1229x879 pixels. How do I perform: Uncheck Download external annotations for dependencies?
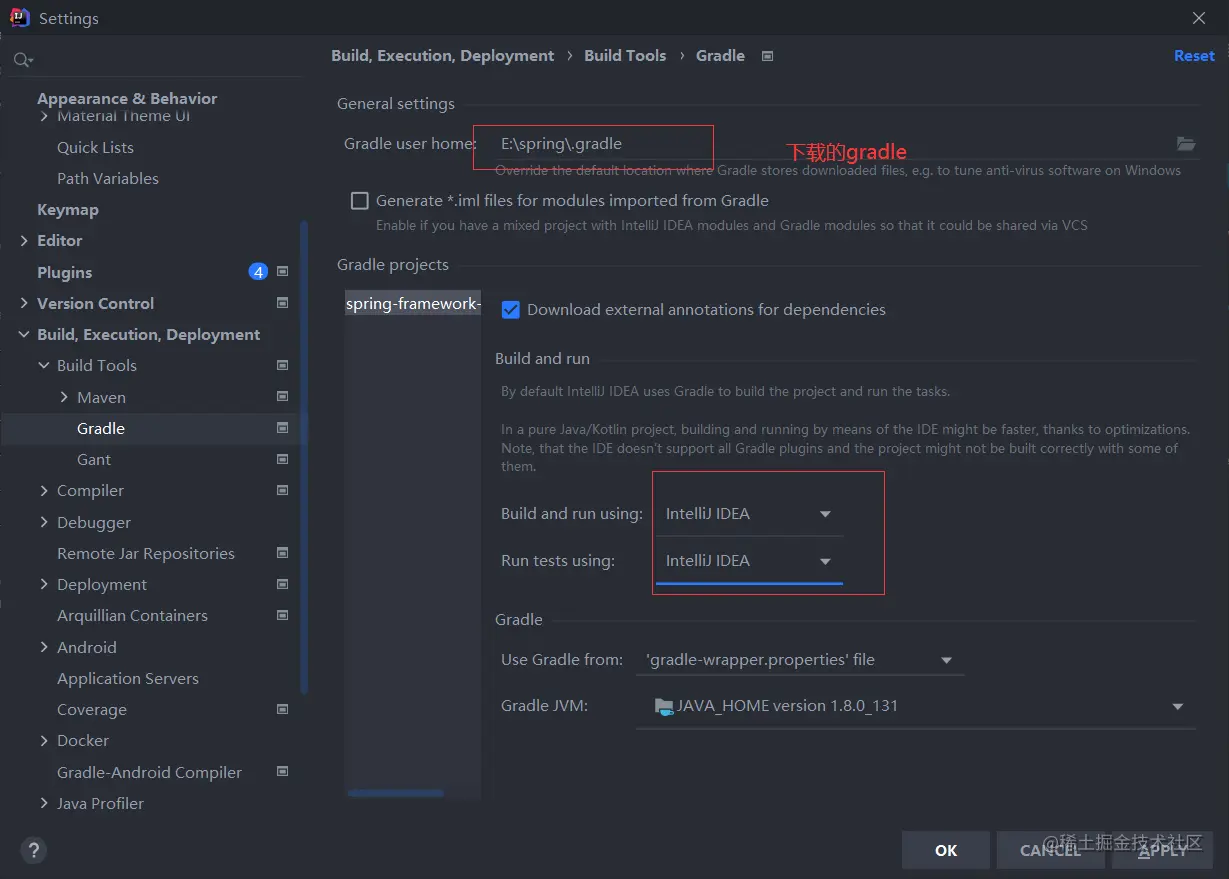pyautogui.click(x=511, y=310)
